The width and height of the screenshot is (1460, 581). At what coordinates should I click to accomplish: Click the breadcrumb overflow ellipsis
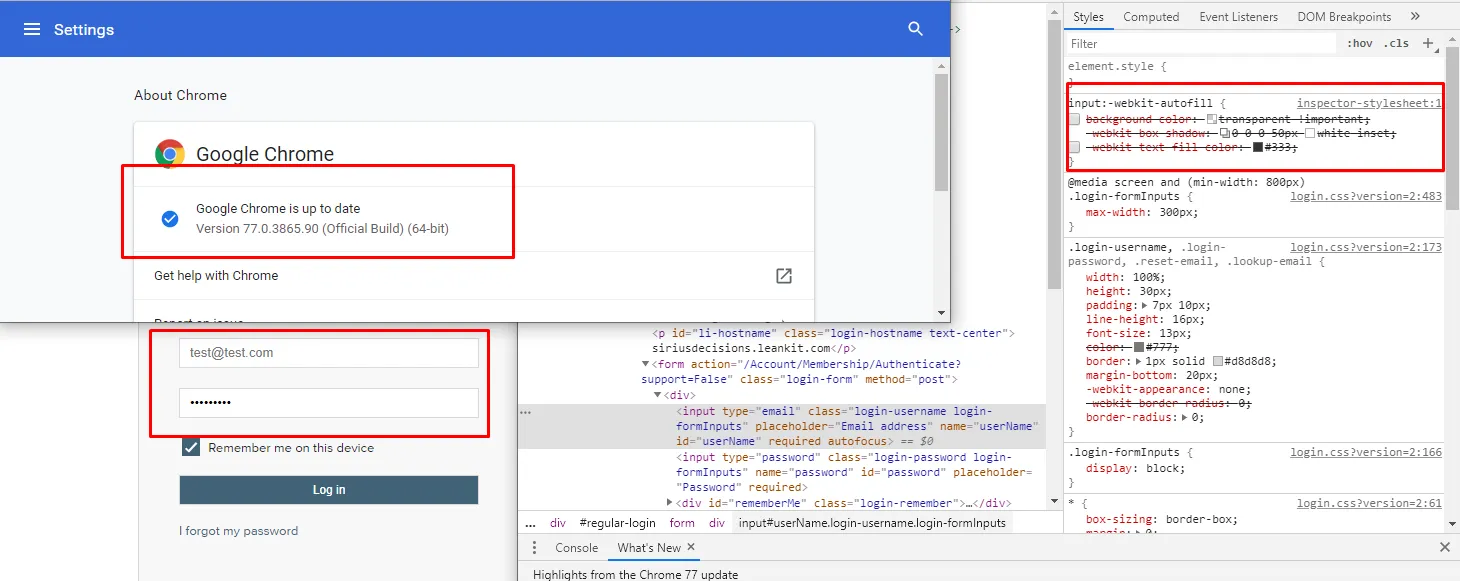(530, 523)
